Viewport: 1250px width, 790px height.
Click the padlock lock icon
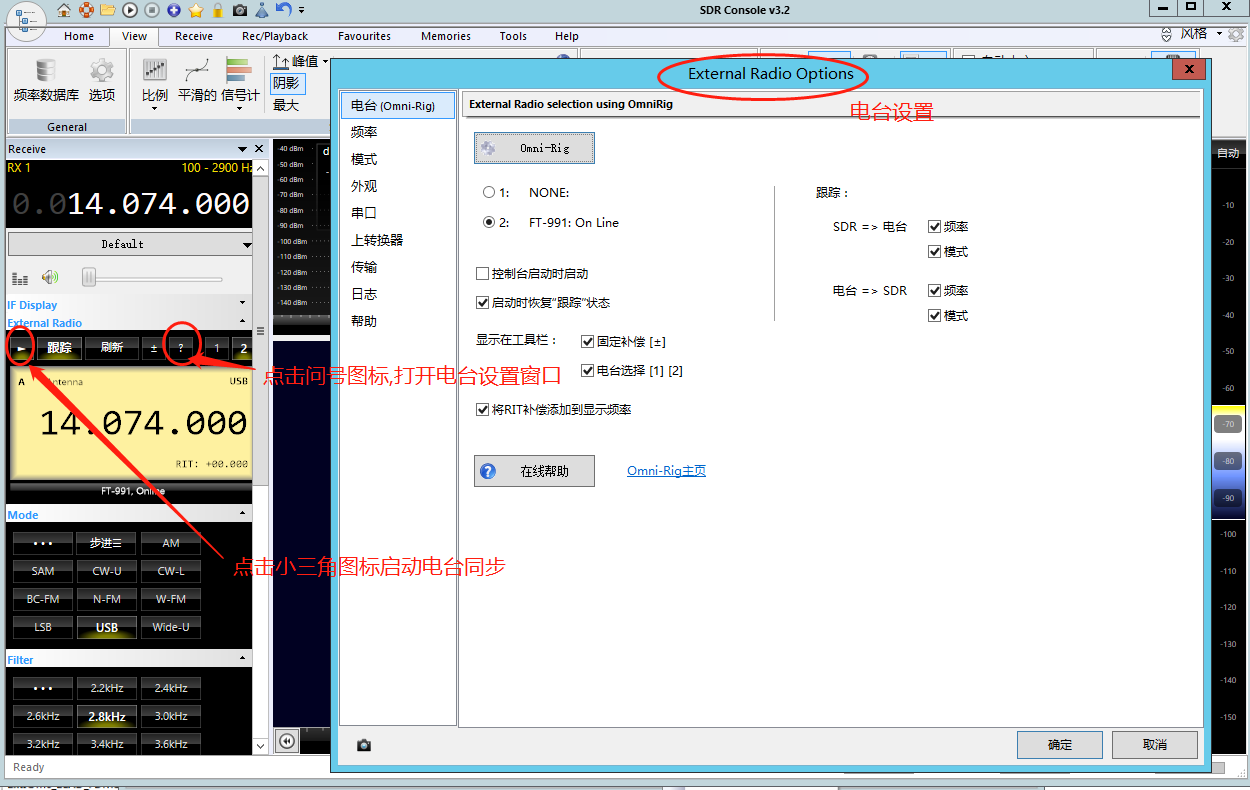point(218,10)
